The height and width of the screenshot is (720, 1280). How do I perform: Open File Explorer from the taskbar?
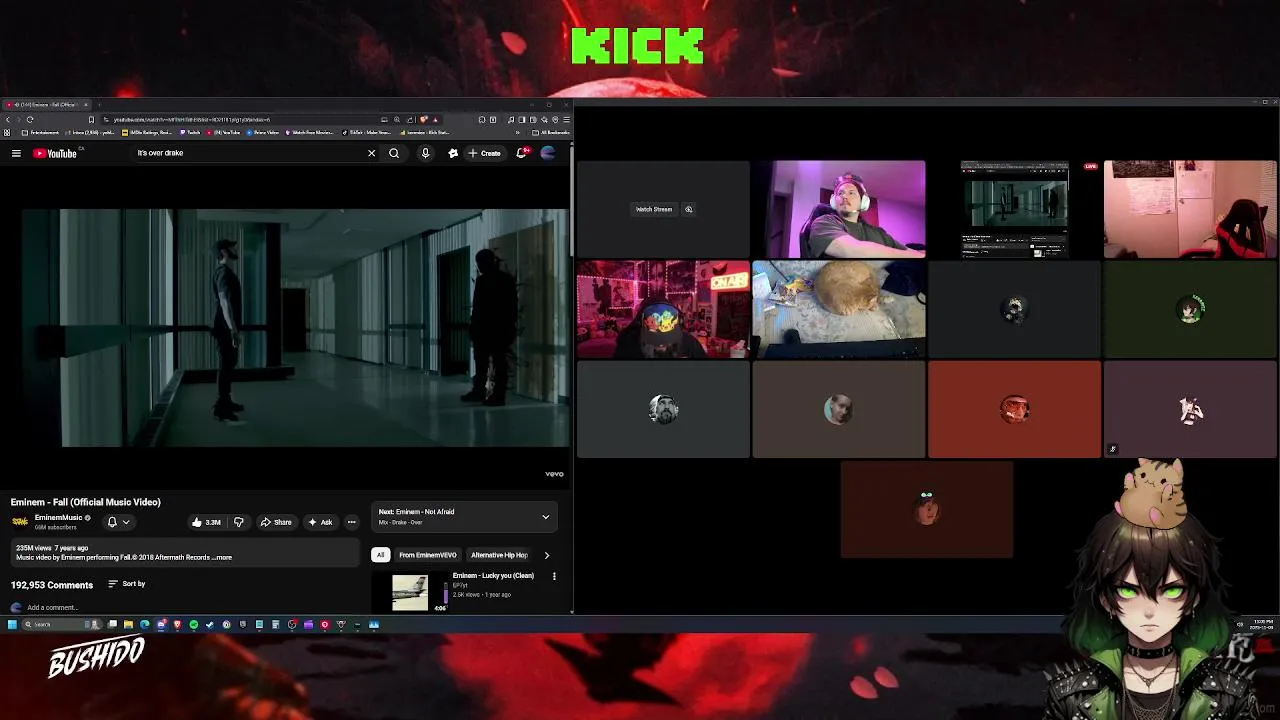click(x=128, y=624)
